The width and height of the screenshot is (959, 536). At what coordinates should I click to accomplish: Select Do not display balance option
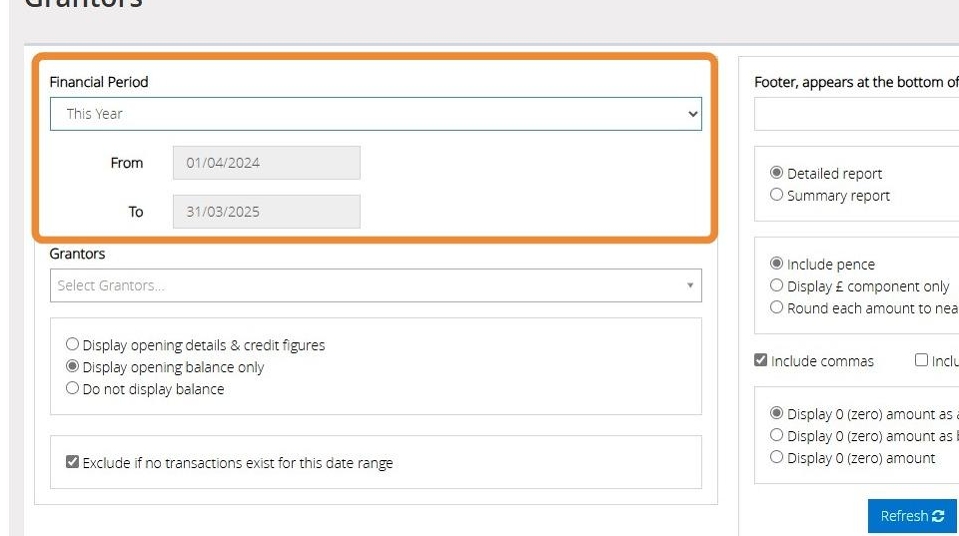pyautogui.click(x=72, y=388)
